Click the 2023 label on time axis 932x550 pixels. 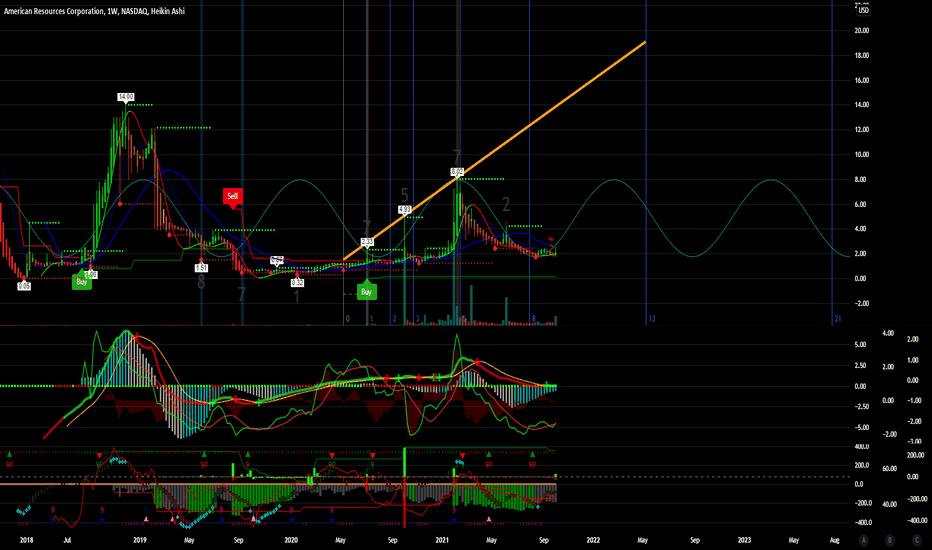tap(744, 540)
